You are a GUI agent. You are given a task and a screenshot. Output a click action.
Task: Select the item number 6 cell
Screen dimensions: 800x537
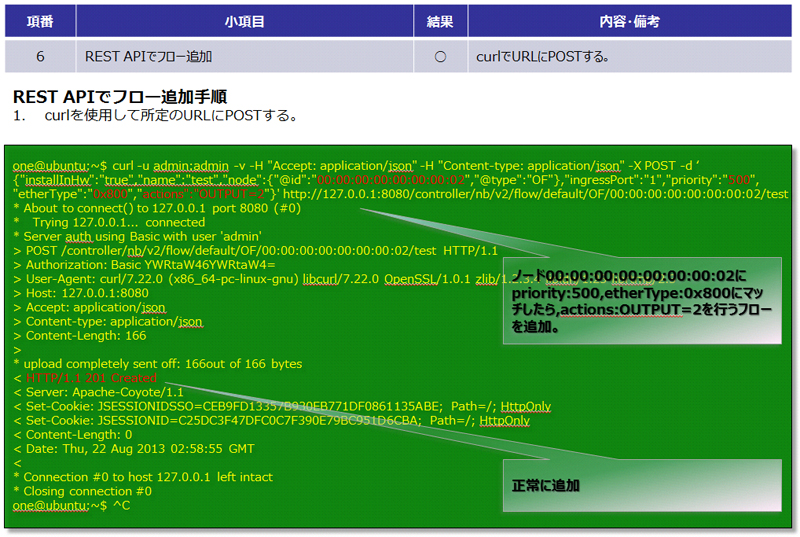click(x=40, y=57)
